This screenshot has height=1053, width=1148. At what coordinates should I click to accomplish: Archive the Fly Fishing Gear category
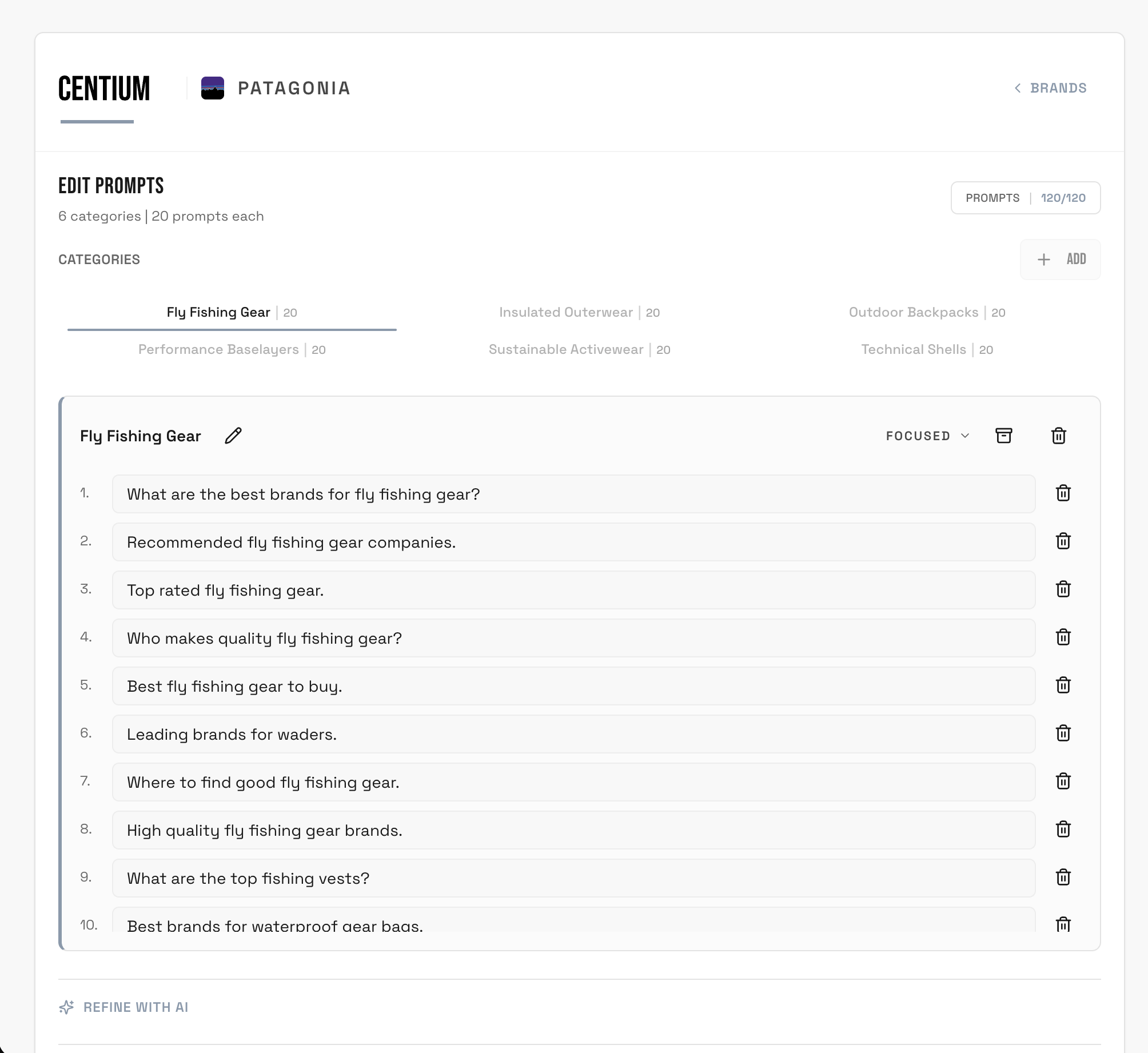click(1003, 436)
